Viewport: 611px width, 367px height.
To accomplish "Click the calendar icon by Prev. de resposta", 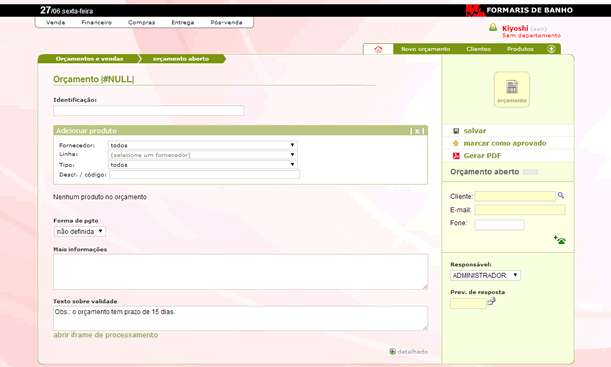I will point(491,301).
